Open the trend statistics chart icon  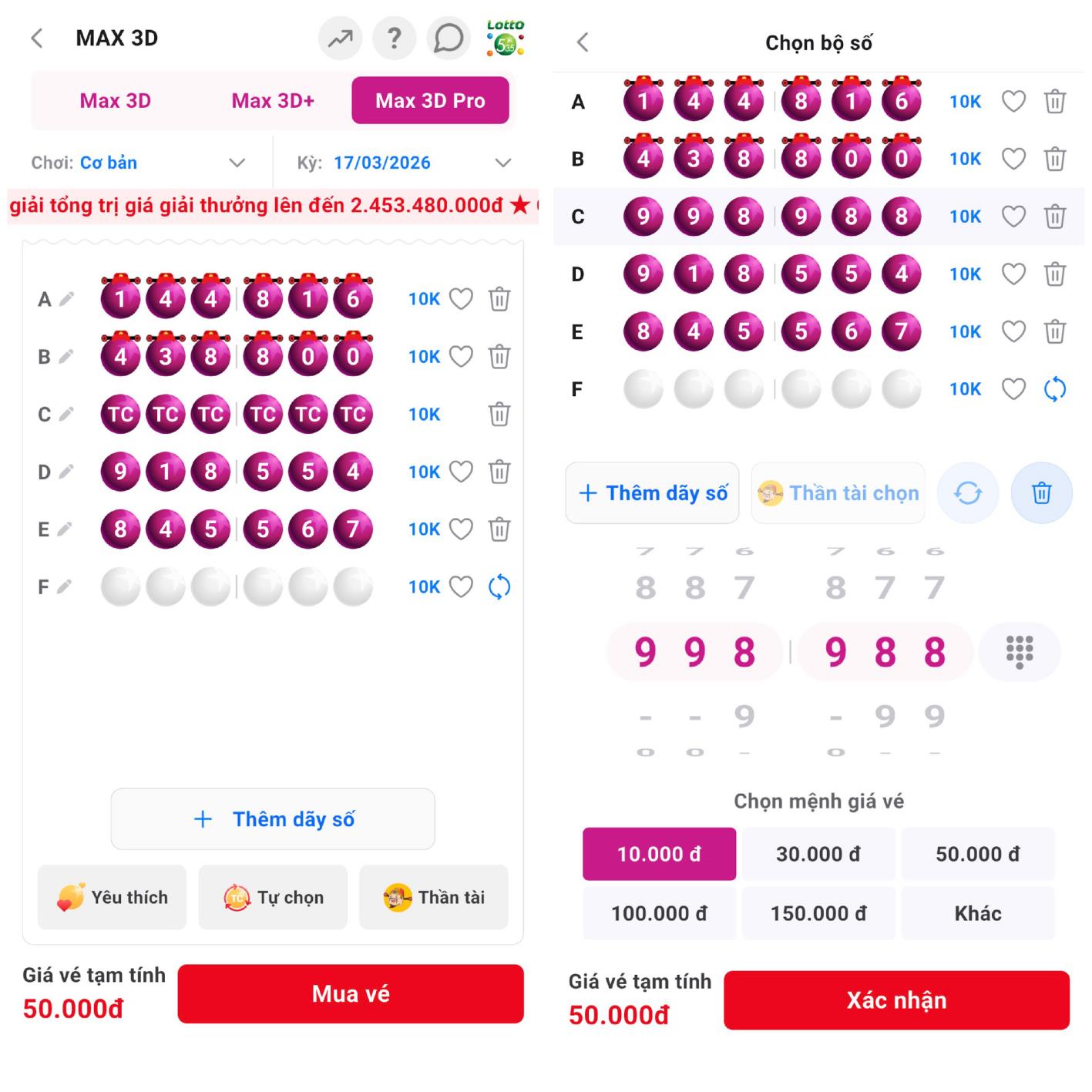pyautogui.click(x=340, y=38)
